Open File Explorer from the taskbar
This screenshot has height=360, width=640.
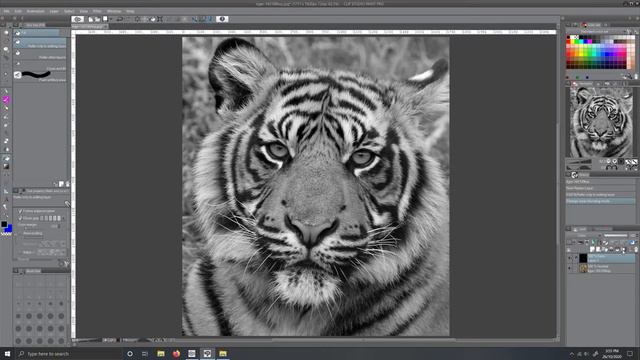click(x=161, y=353)
